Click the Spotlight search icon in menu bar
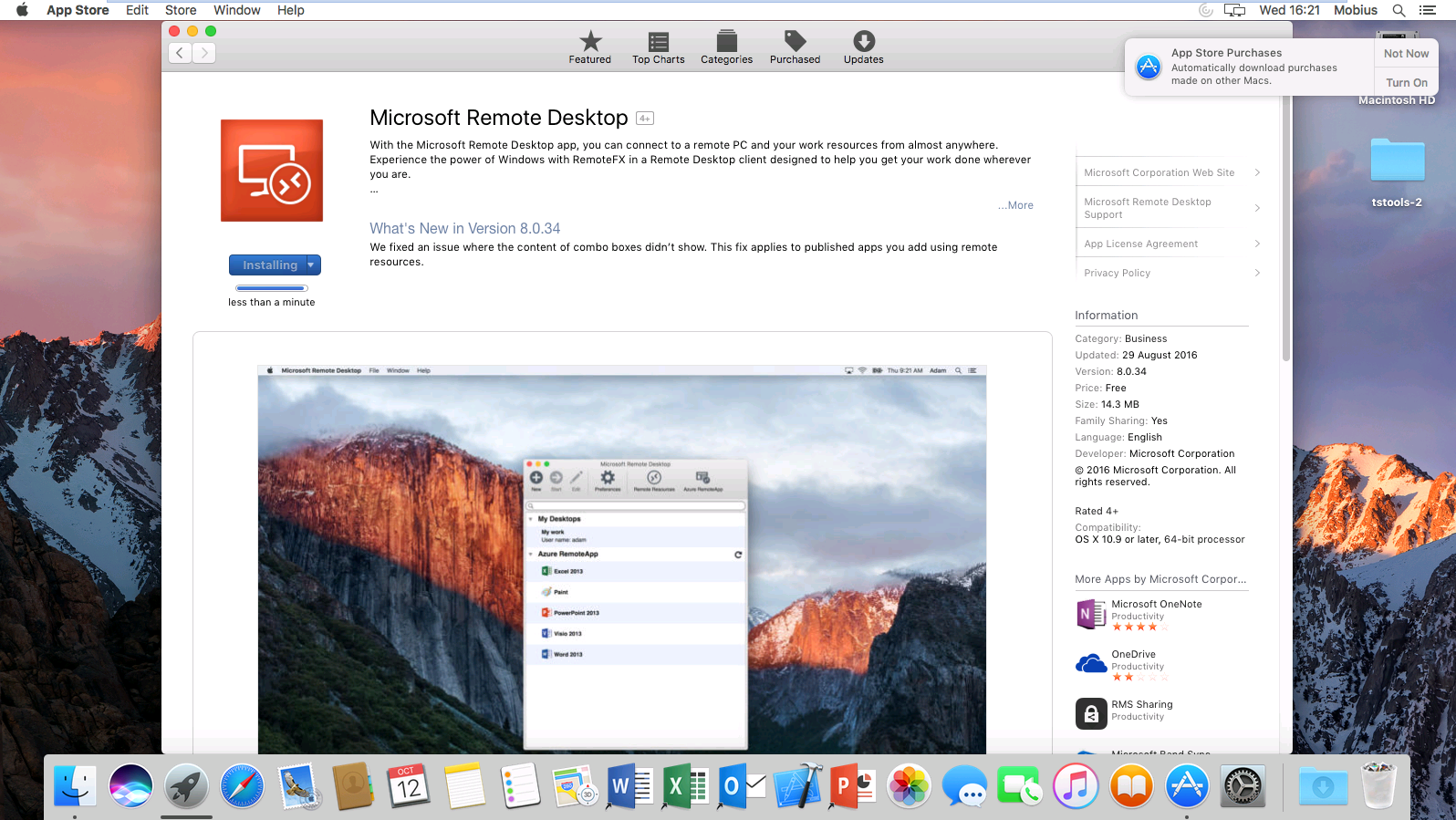 point(1399,10)
